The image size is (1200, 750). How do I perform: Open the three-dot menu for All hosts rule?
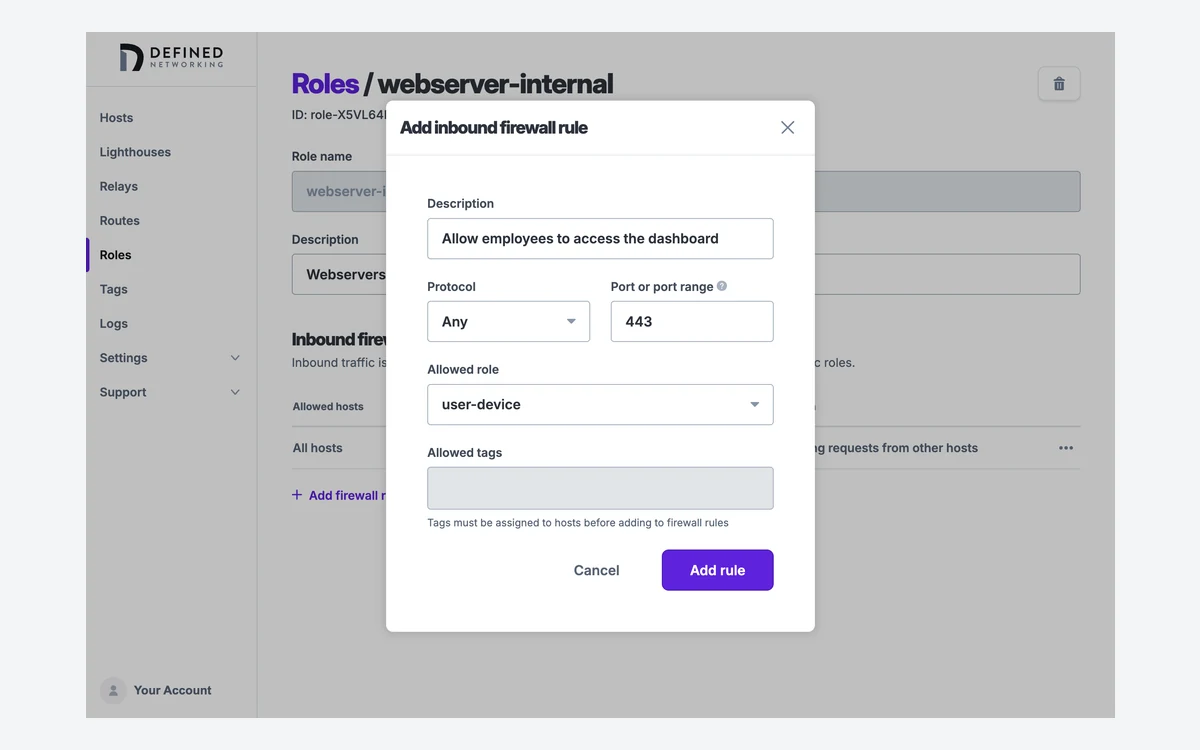[1066, 448]
